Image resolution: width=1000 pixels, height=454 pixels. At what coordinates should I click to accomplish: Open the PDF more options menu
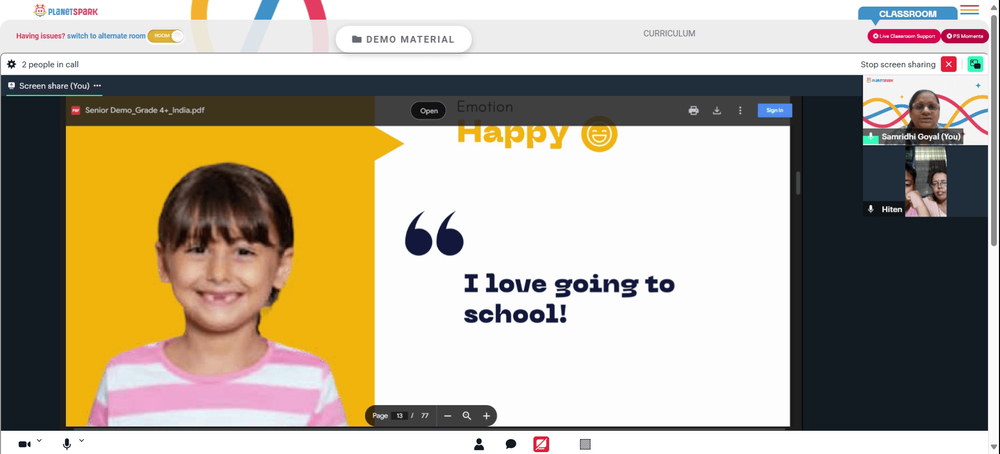click(740, 110)
